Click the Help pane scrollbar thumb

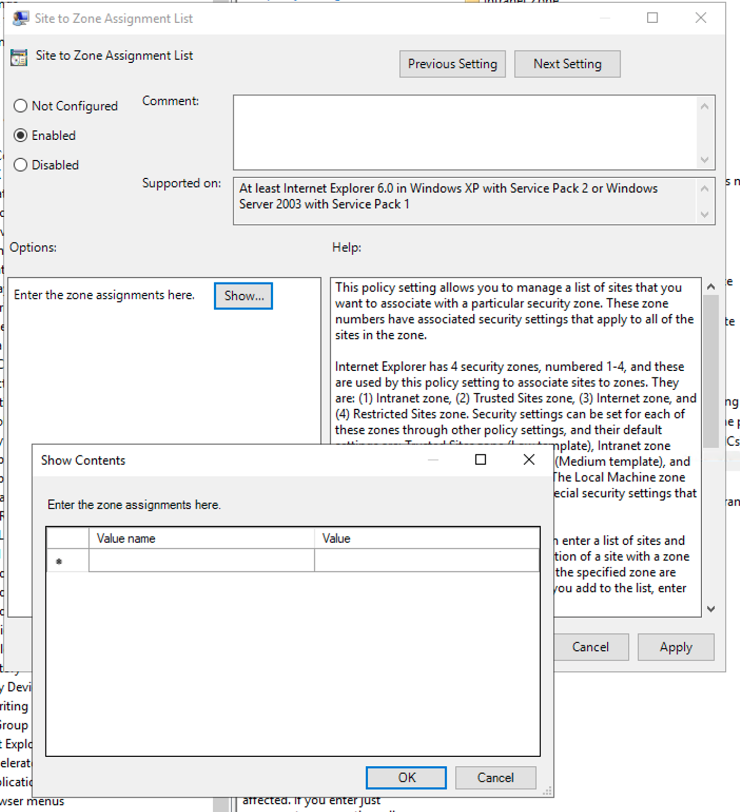tap(711, 371)
